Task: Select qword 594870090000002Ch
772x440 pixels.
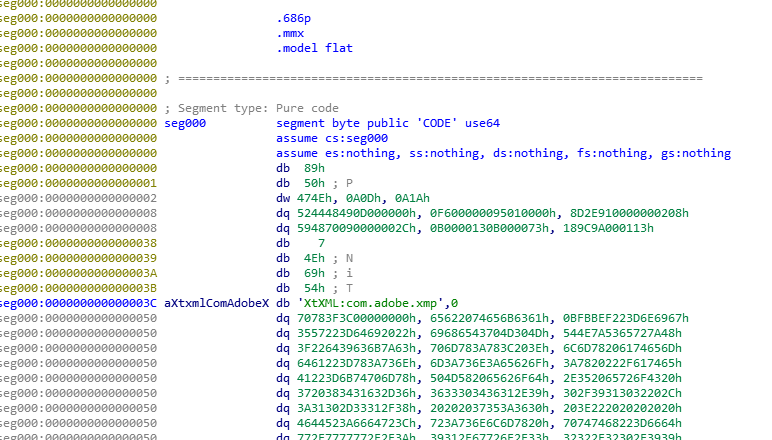Action: [356, 228]
